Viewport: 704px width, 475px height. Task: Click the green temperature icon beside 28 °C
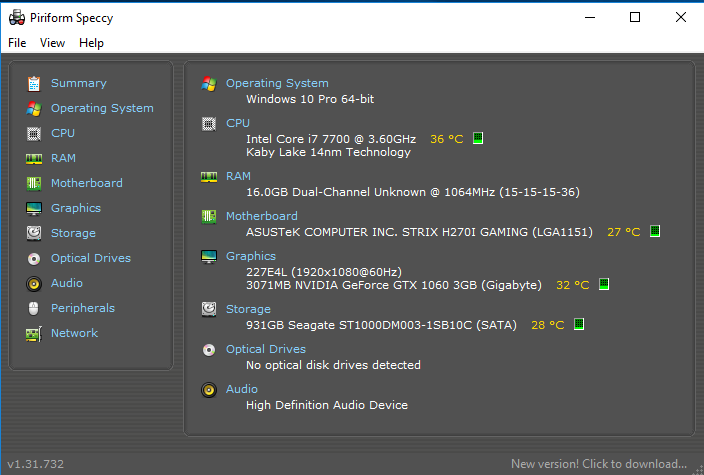579,324
